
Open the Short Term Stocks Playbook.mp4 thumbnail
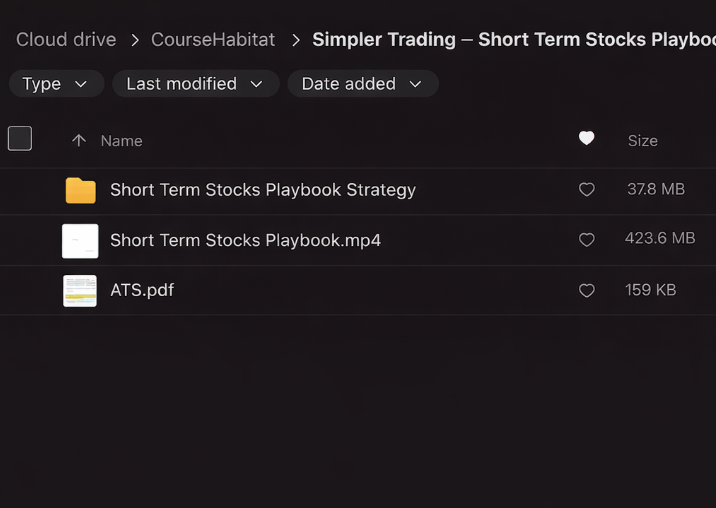point(80,241)
